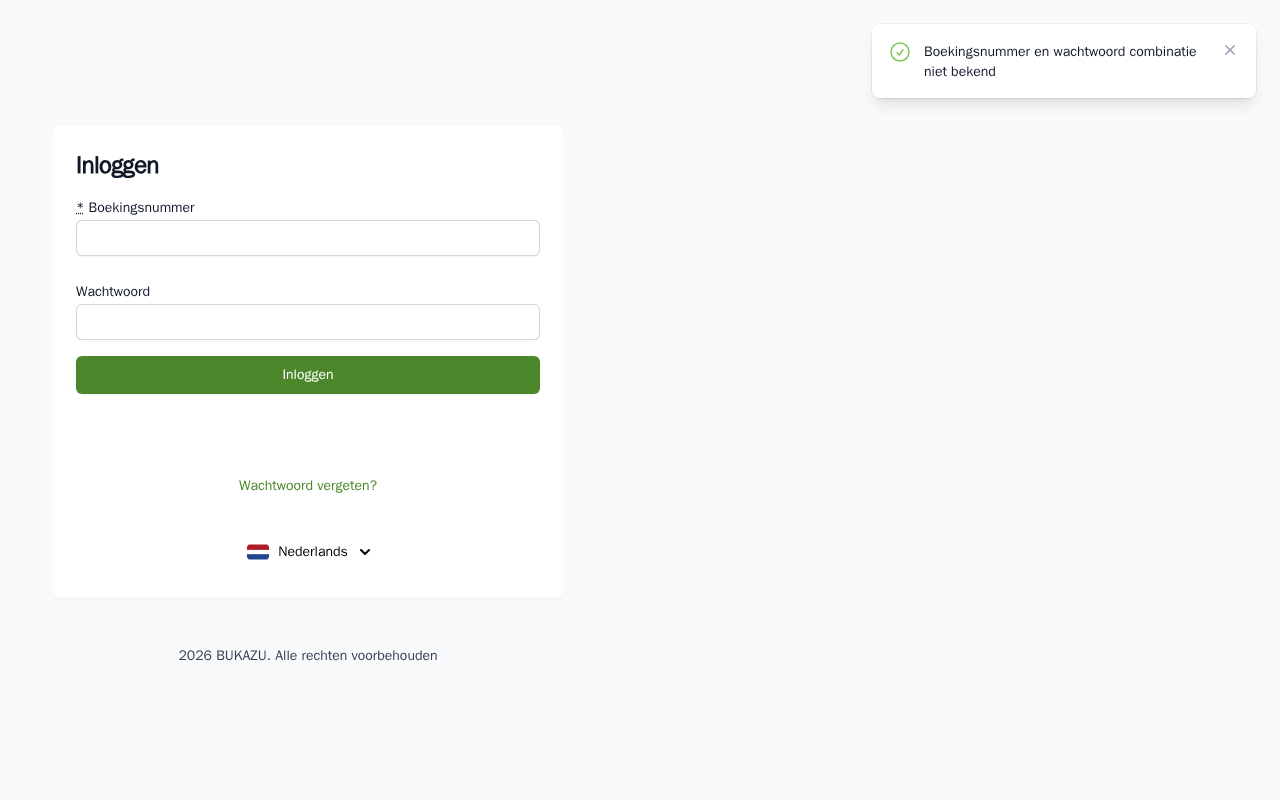Click the Boekingsnummer input field
1280x800 pixels.
pos(308,238)
